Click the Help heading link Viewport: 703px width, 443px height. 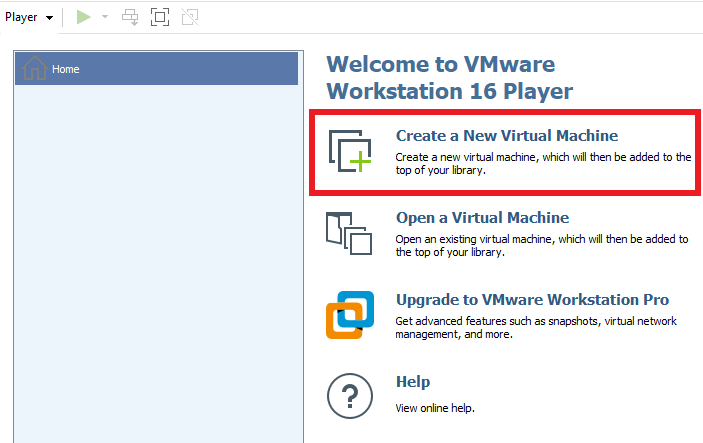413,382
